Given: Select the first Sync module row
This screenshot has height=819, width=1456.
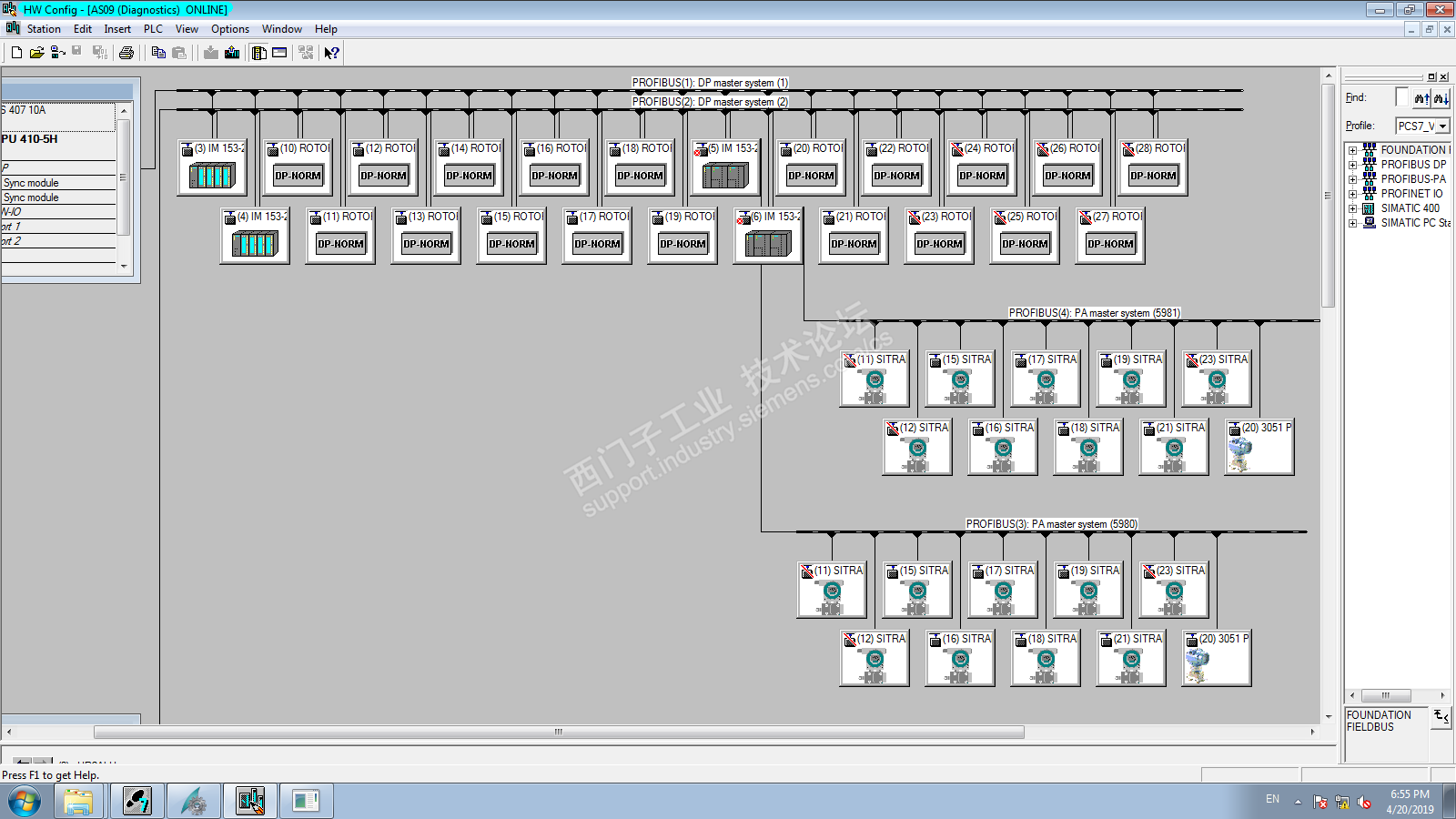Looking at the screenshot, I should (58, 183).
